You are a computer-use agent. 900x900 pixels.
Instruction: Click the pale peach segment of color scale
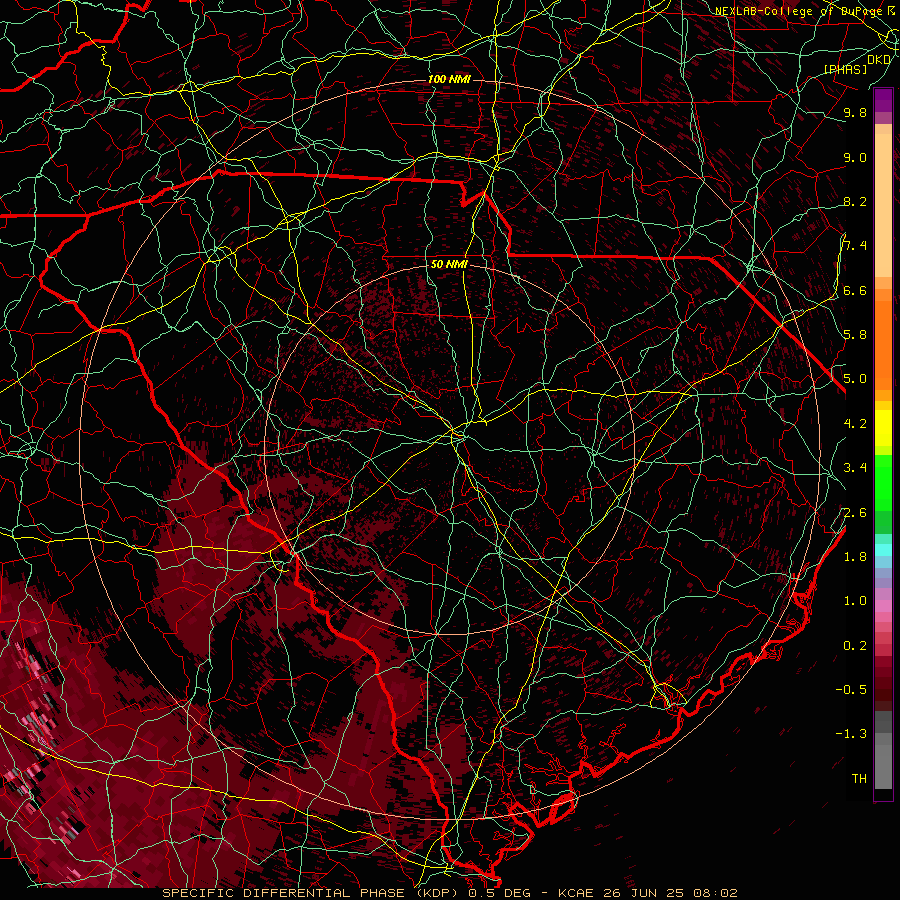(x=883, y=207)
